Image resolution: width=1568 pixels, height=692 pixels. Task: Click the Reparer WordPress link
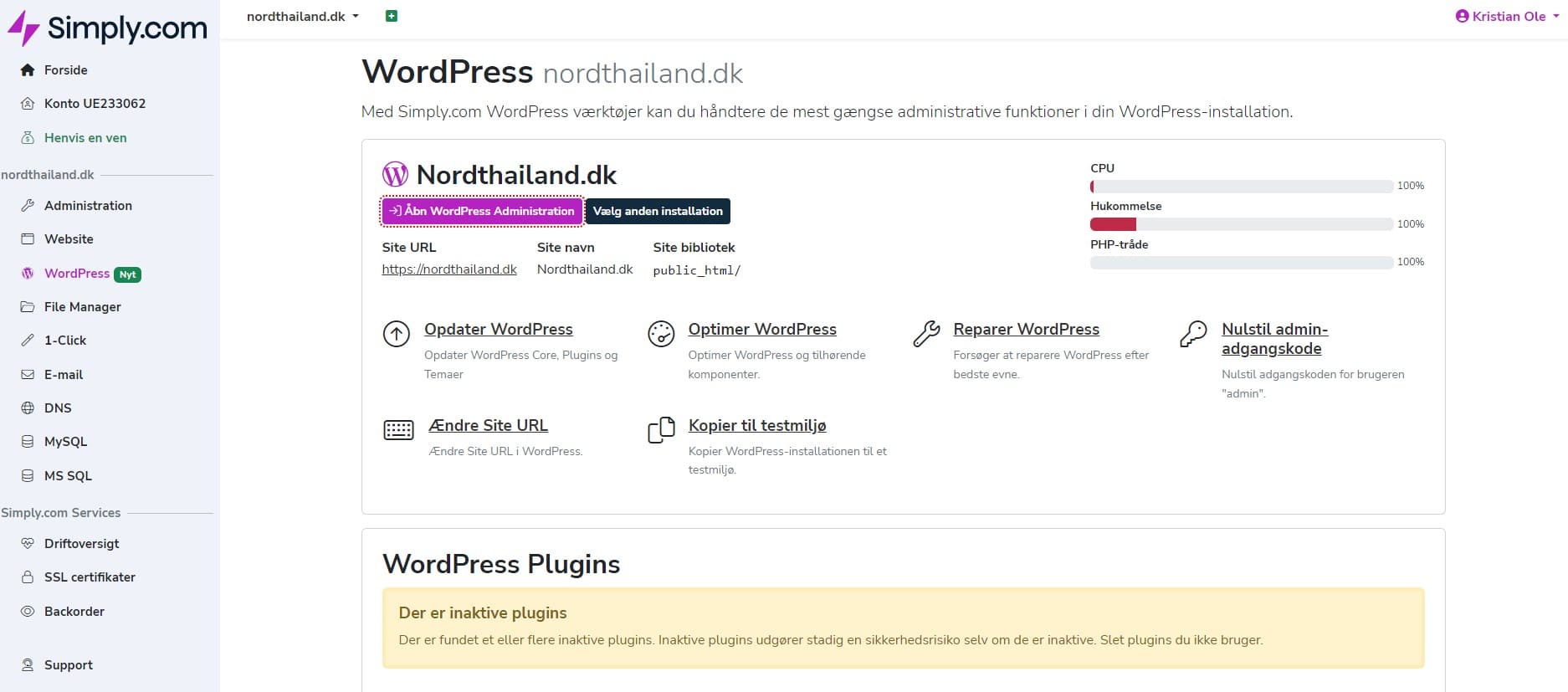click(x=1026, y=329)
